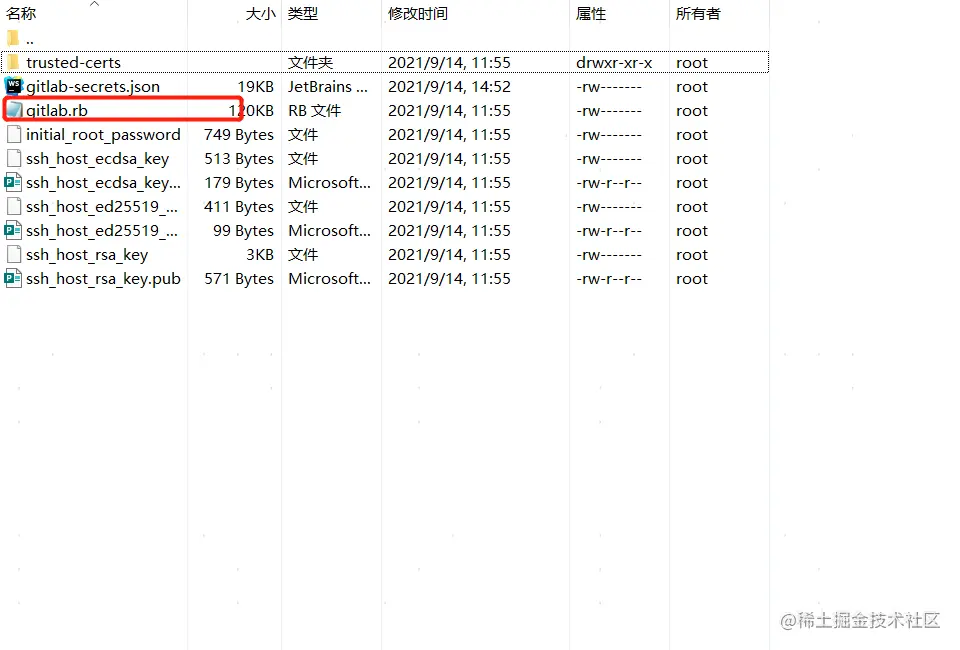The width and height of the screenshot is (960, 650).
Task: Click the file icon beside gitlab.rb
Action: [x=14, y=111]
